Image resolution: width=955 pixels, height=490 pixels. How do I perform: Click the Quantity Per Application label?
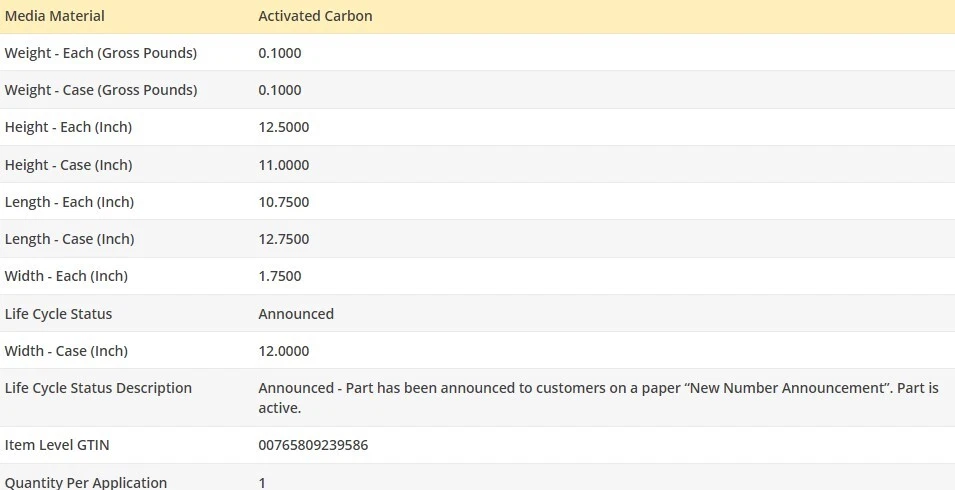coord(86,482)
